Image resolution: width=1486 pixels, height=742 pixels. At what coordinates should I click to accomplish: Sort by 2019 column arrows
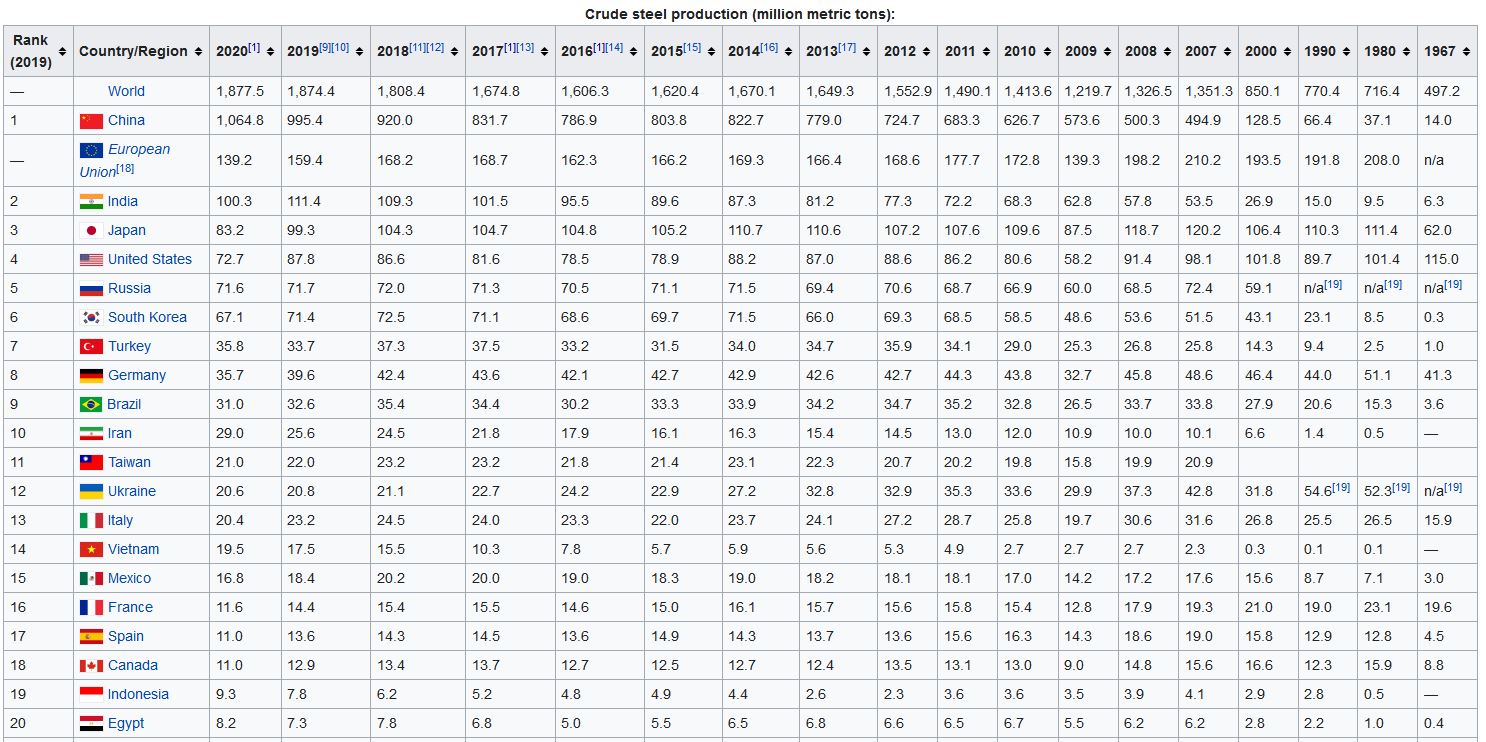(359, 51)
